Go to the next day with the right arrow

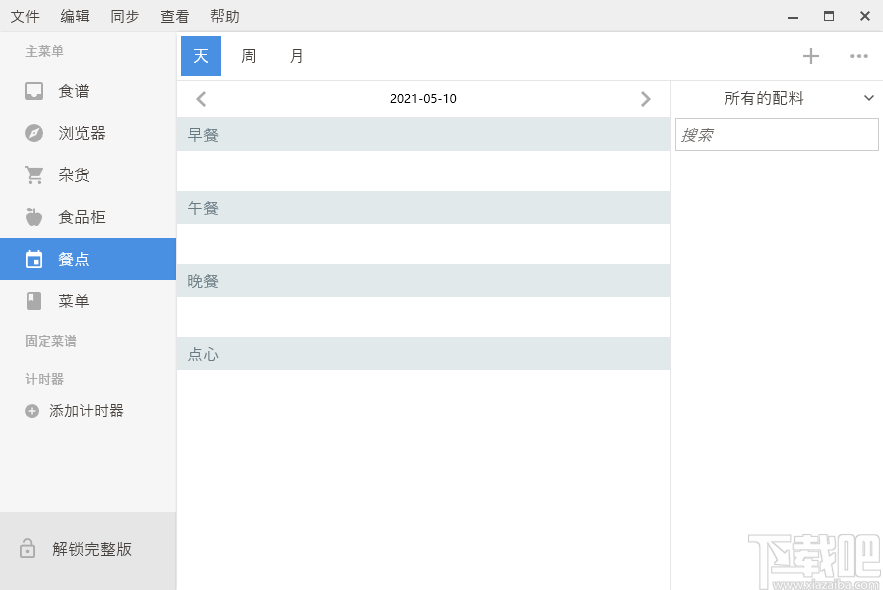pos(646,98)
